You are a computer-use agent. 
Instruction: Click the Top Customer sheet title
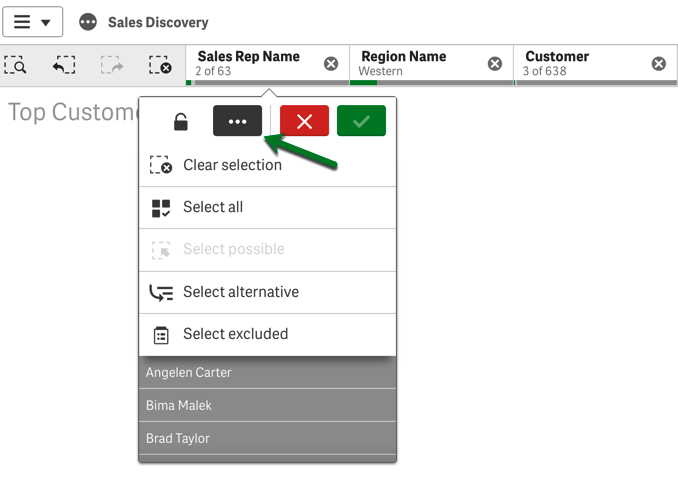[73, 112]
